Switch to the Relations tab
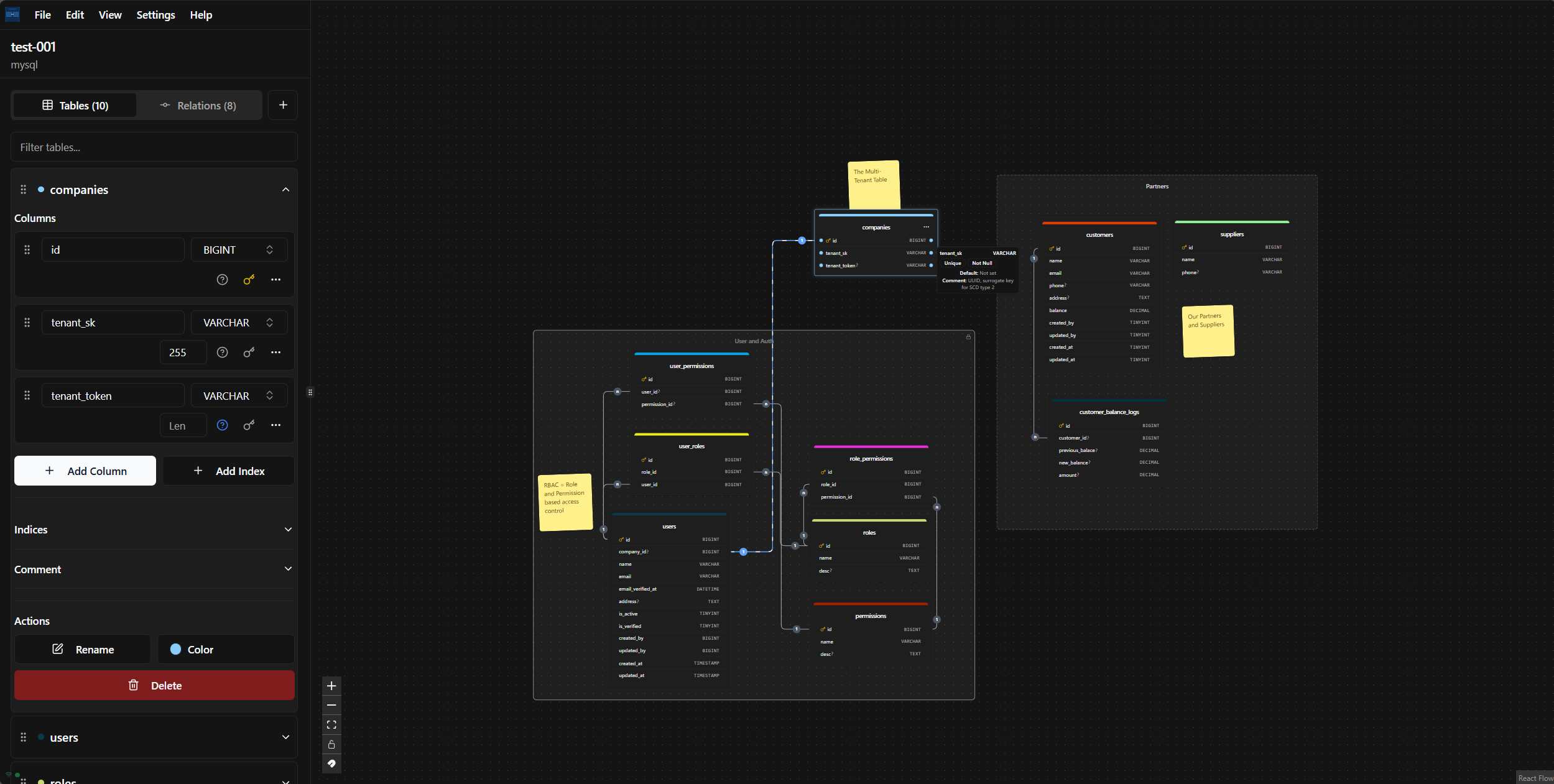The width and height of the screenshot is (1554, 784). coord(199,105)
